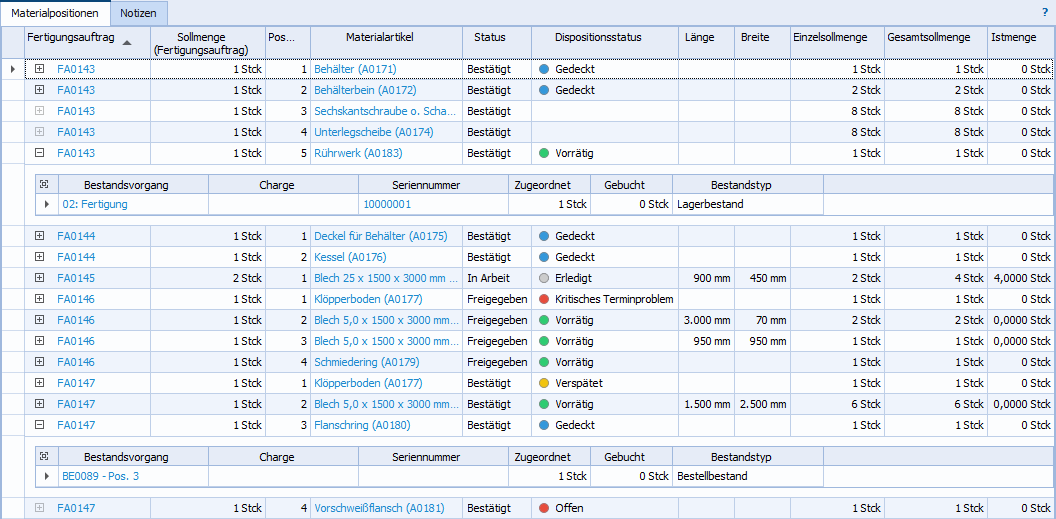Click the sub-grid icon above 02: Fertigung
This screenshot has height=519, width=1056.
[43, 185]
